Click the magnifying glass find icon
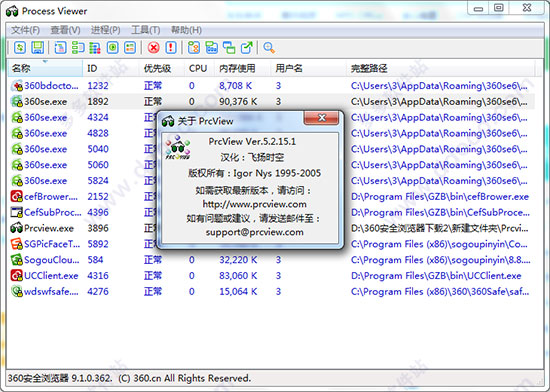Image resolution: width=550 pixels, height=392 pixels. click(269, 47)
